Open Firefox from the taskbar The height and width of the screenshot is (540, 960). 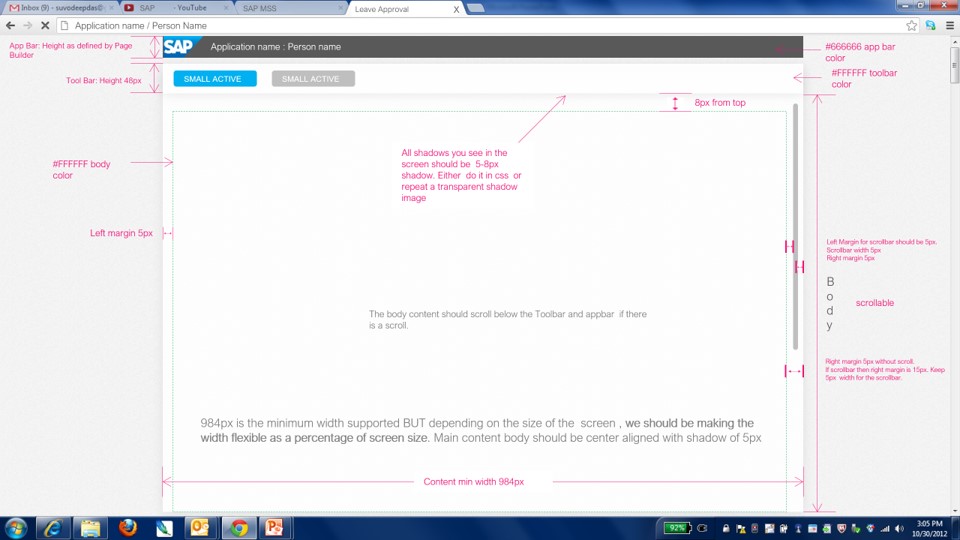(x=127, y=527)
